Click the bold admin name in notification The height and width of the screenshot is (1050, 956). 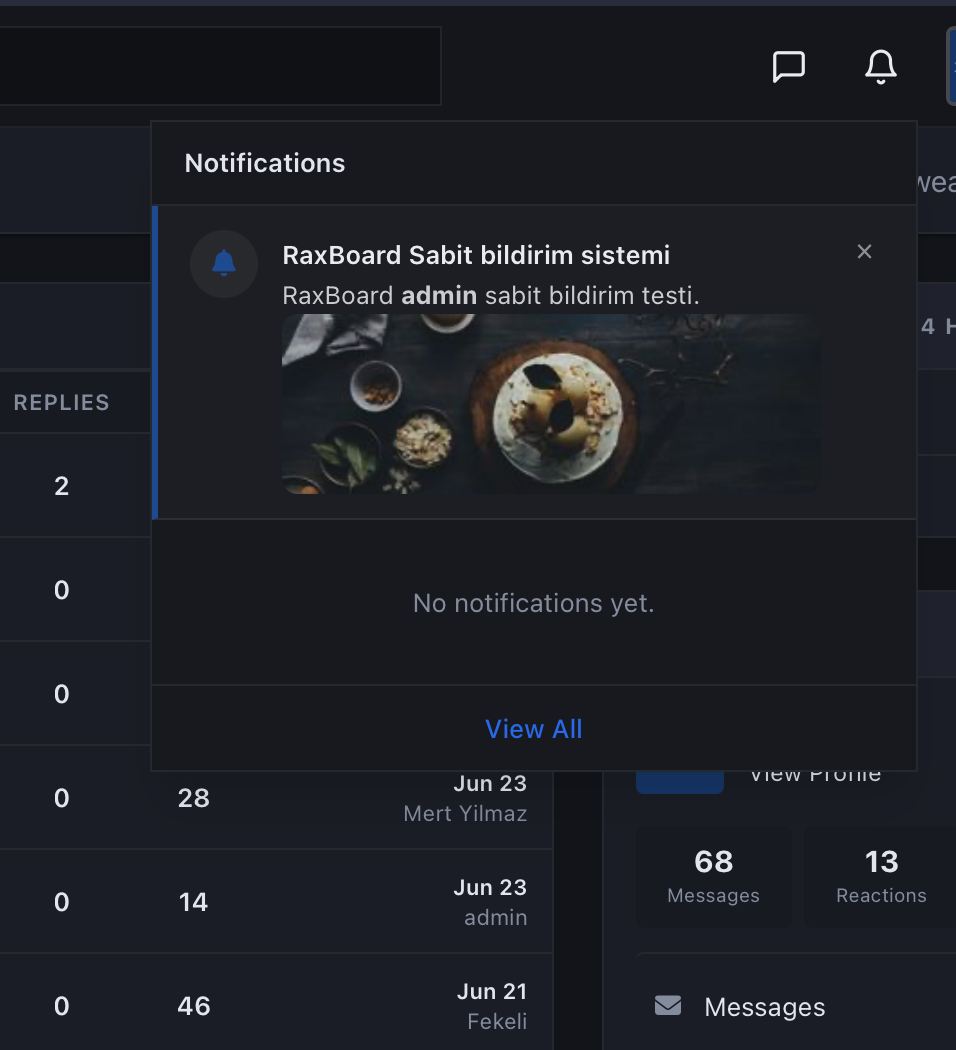click(439, 295)
